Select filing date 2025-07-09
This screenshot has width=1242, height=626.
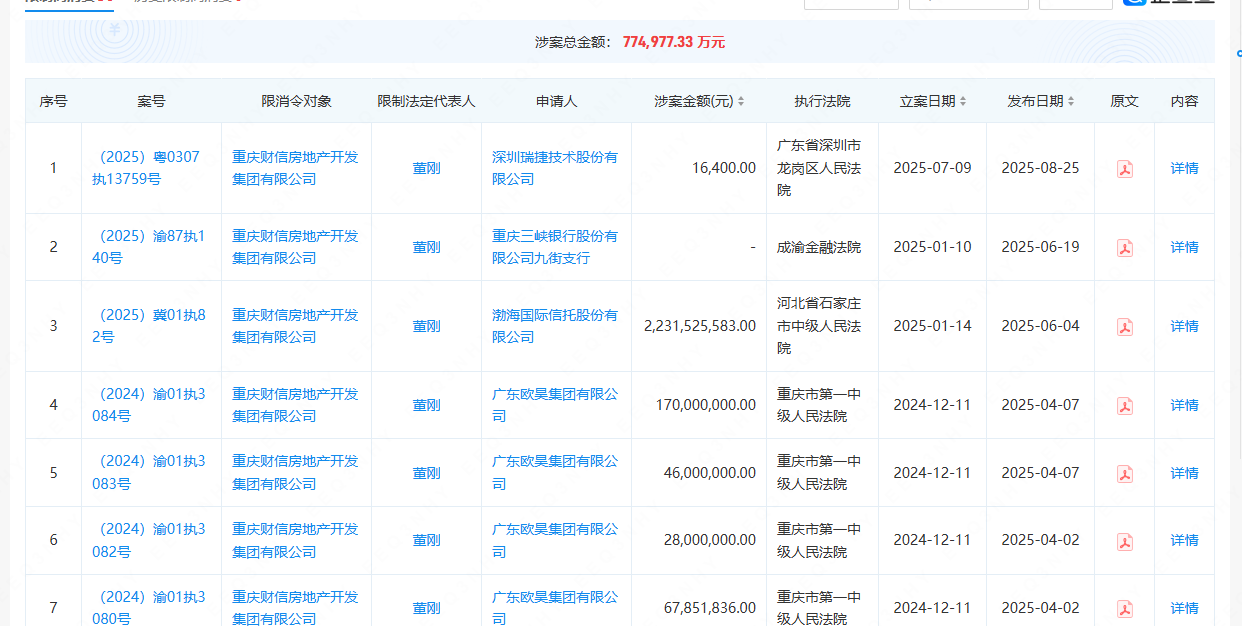tap(932, 168)
